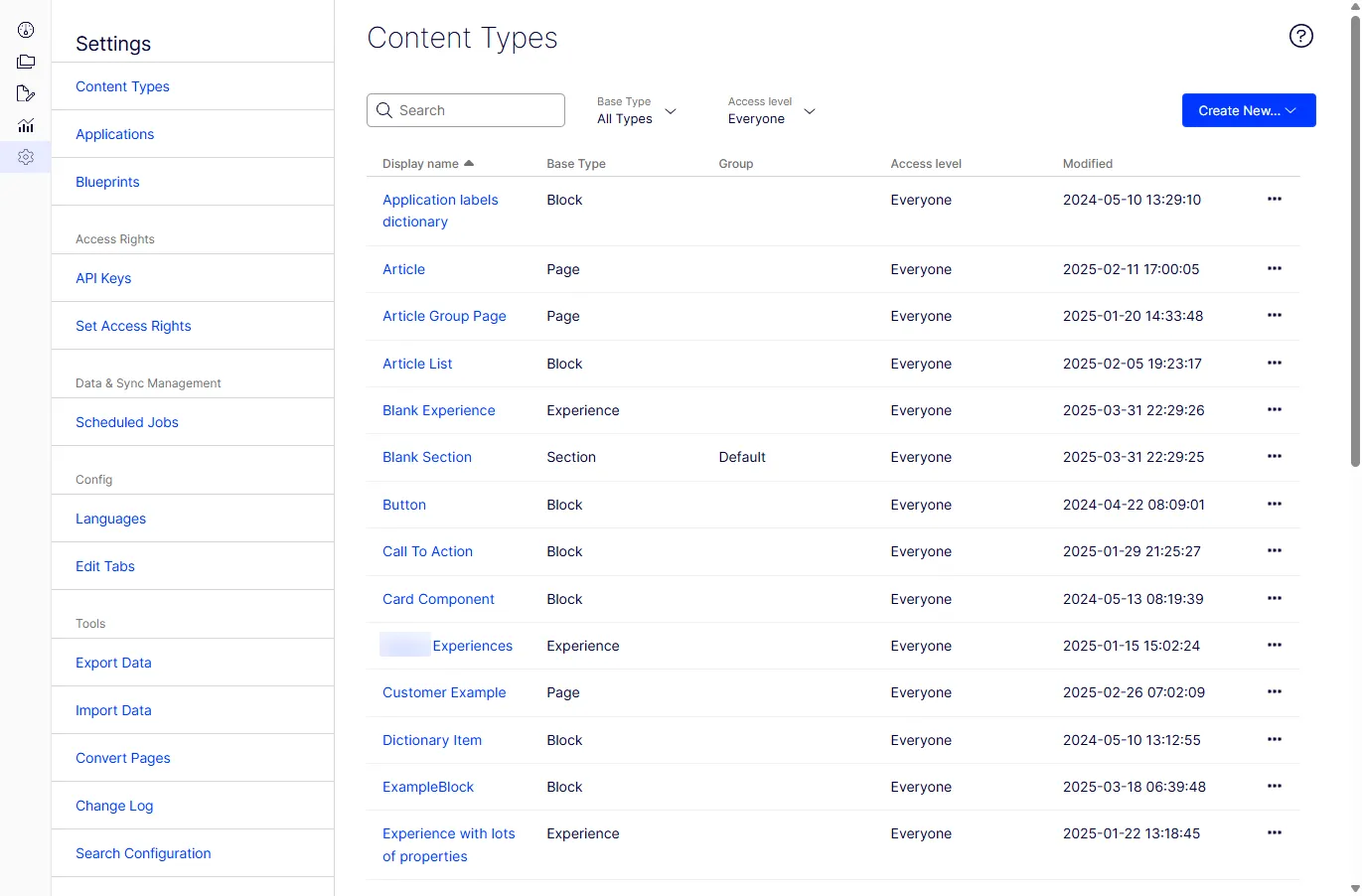
Task: Click three-dot menu for ExampleBlock row
Action: click(1275, 786)
